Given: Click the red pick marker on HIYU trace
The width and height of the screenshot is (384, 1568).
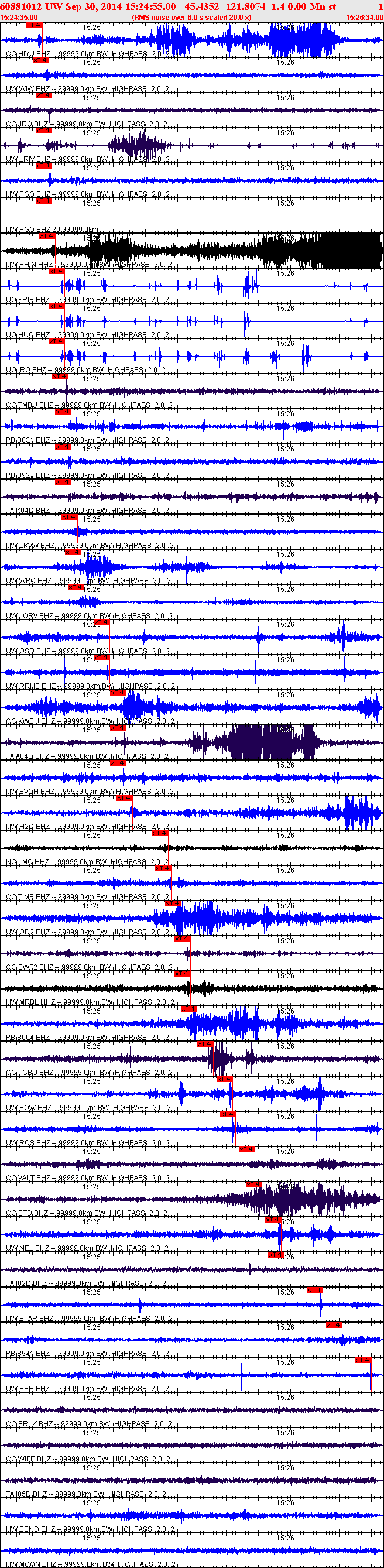Looking at the screenshot, I should pos(34,26).
